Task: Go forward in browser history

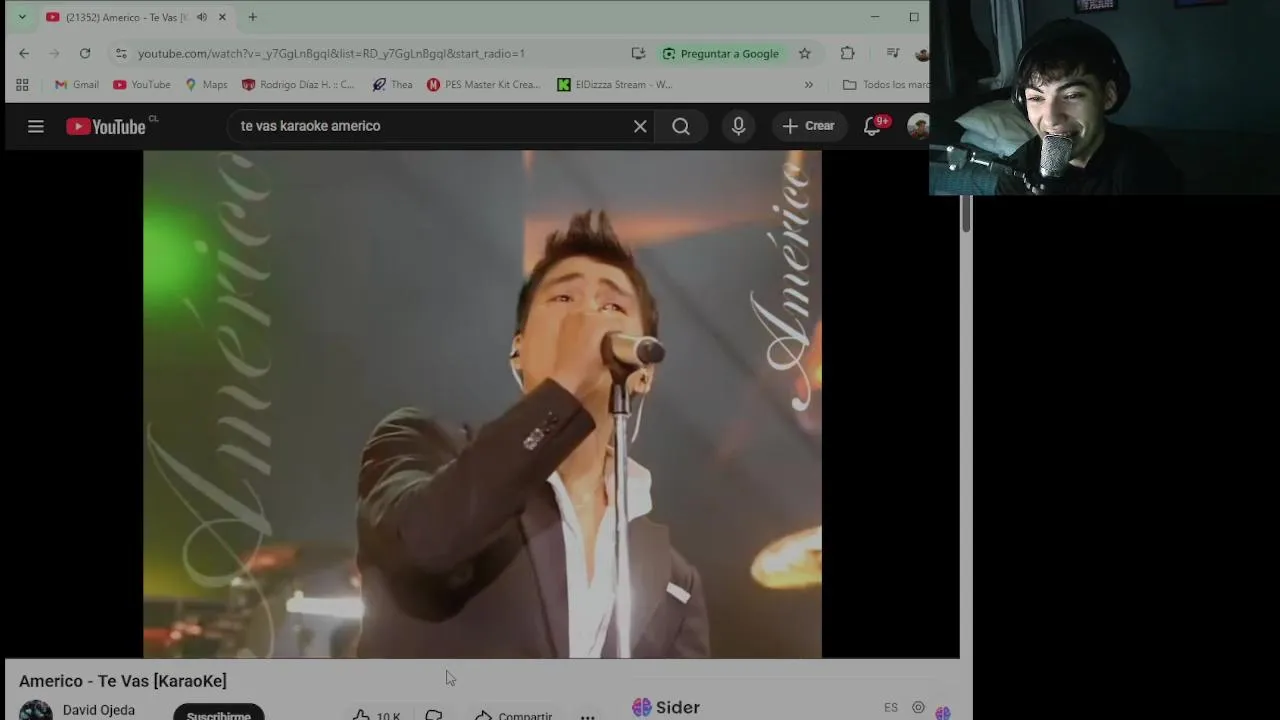Action: coord(54,53)
